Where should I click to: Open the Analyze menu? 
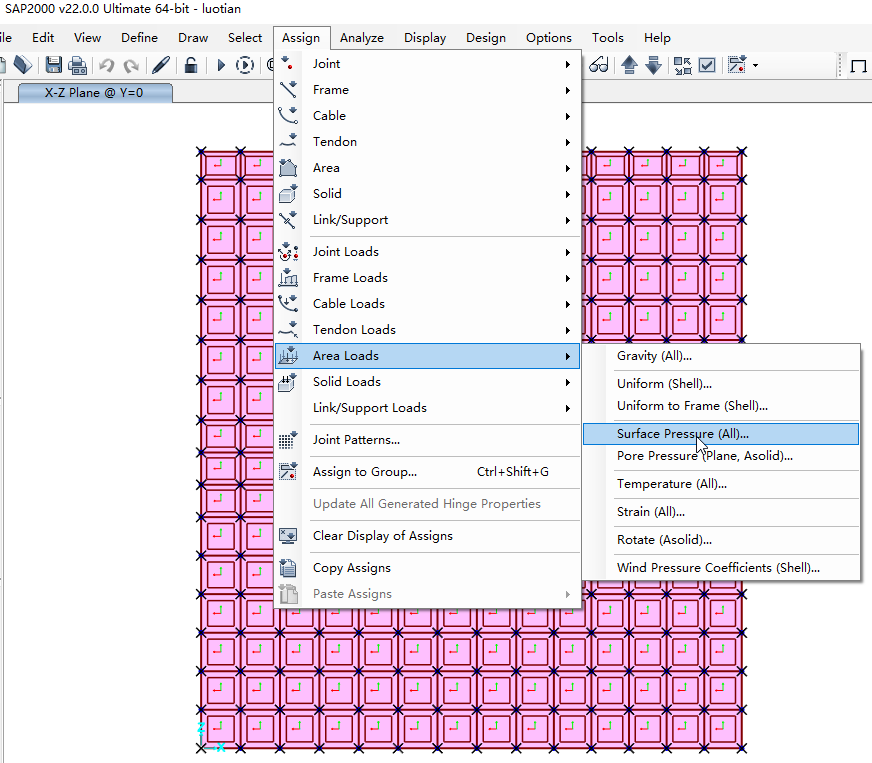pos(361,38)
